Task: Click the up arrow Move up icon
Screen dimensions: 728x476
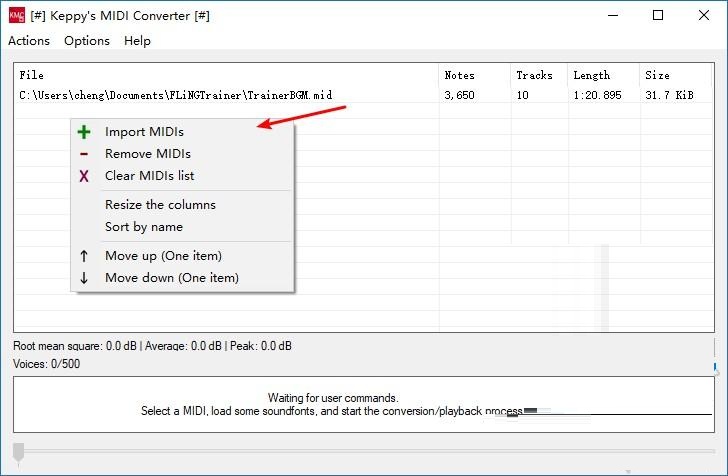Action: (84, 256)
